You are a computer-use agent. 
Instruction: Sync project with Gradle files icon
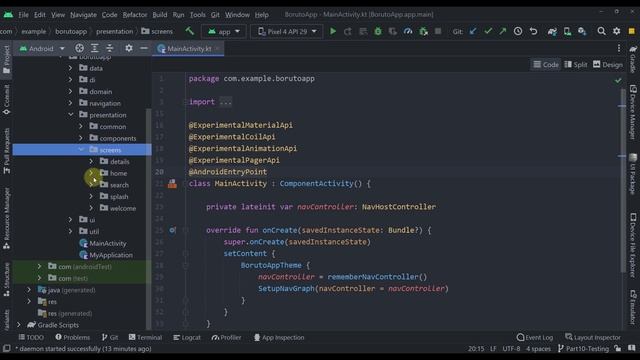tap(552, 31)
